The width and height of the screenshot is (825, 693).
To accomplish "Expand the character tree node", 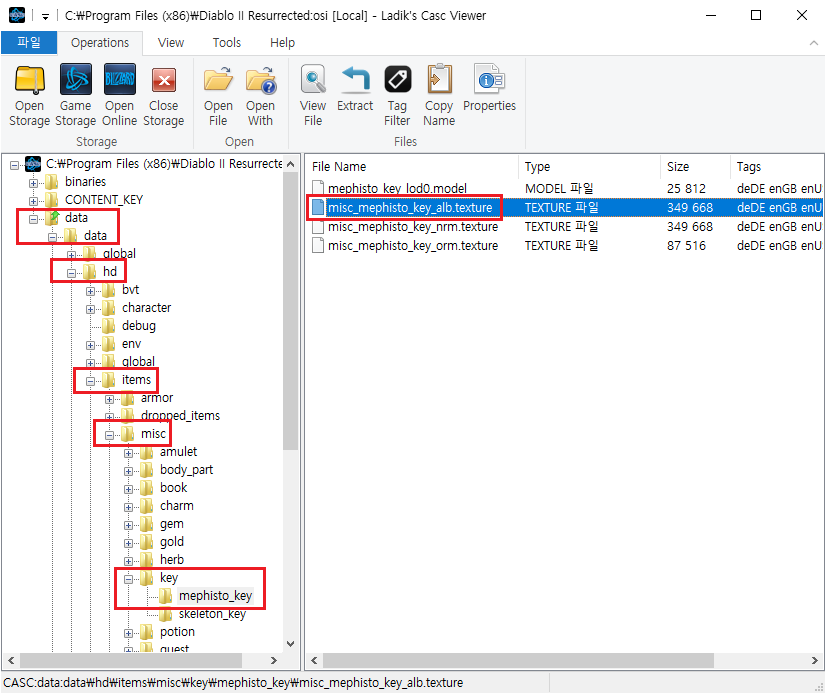I will (90, 309).
